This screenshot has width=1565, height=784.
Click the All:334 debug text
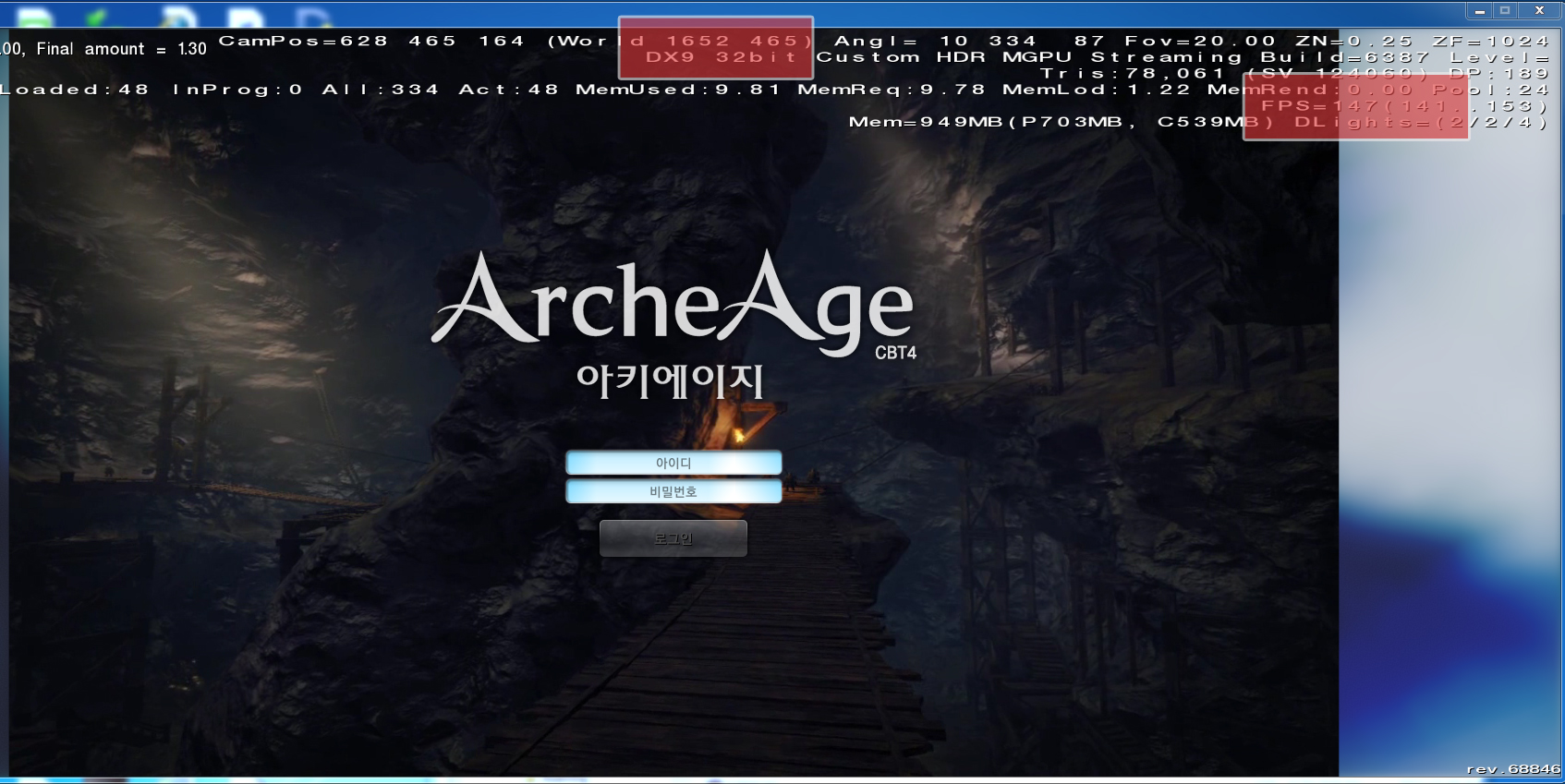pos(381,90)
